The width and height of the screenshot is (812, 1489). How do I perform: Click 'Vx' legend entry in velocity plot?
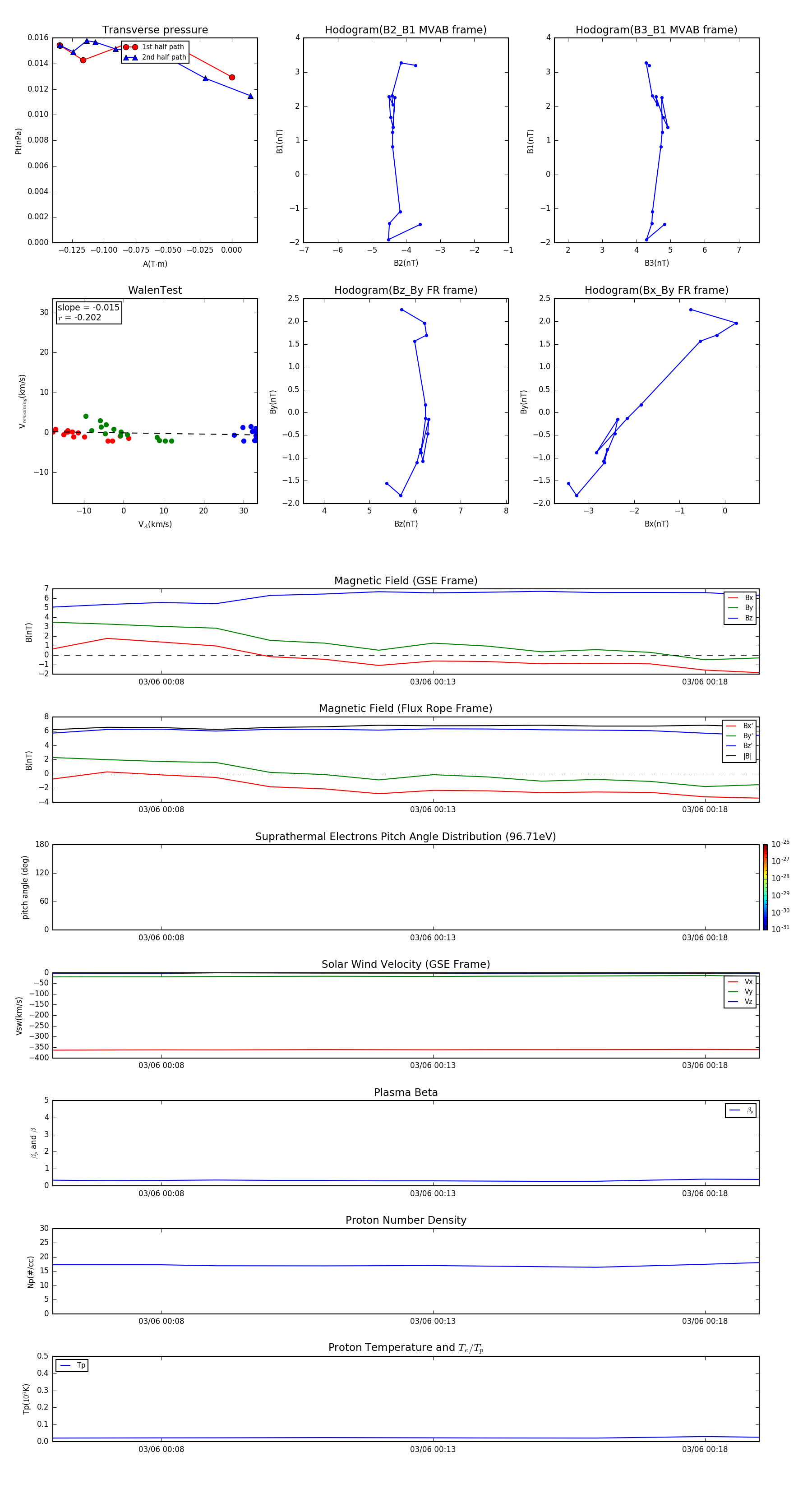click(x=740, y=982)
